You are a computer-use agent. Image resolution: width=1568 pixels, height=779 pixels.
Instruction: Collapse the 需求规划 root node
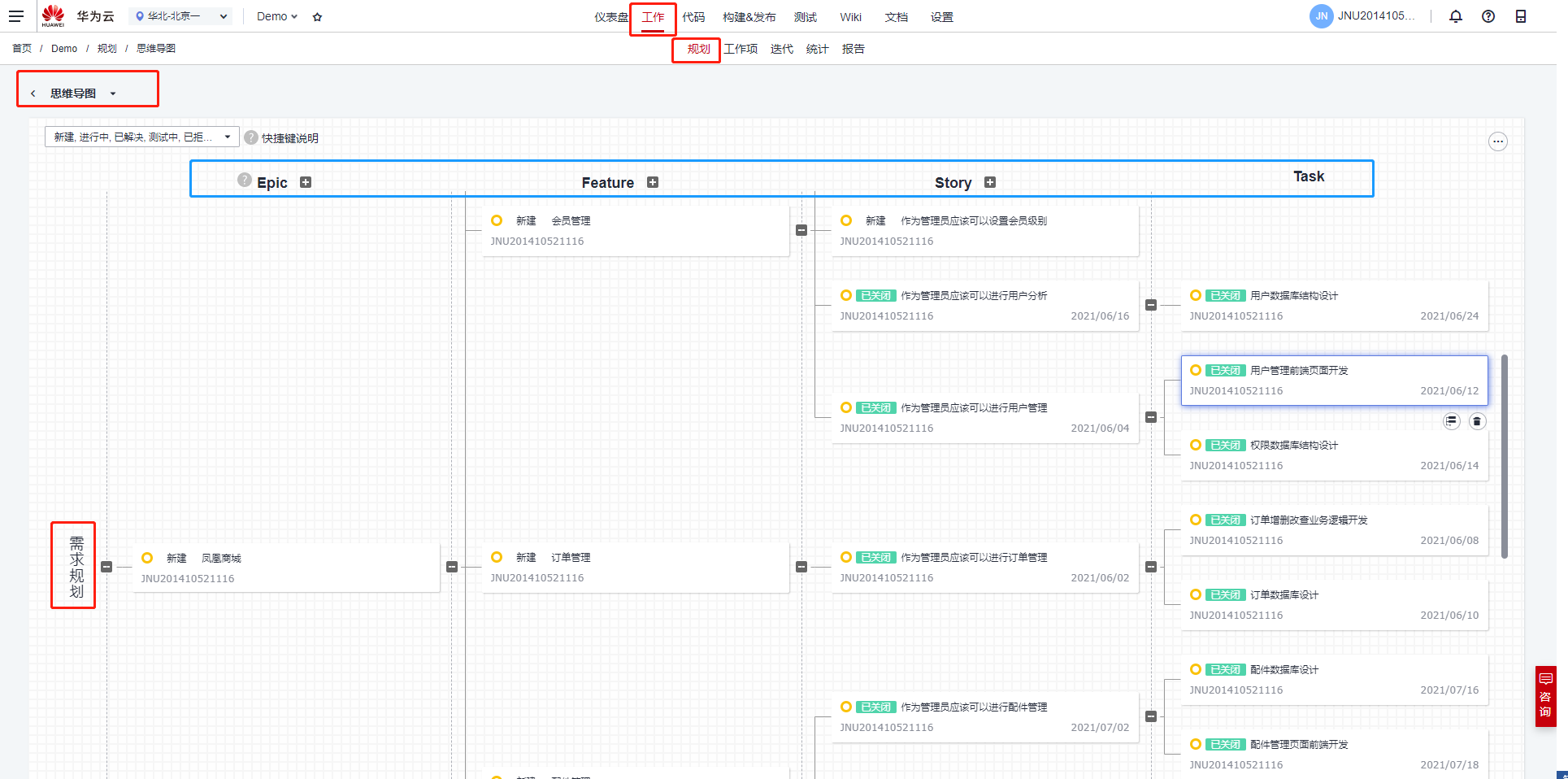coord(106,567)
